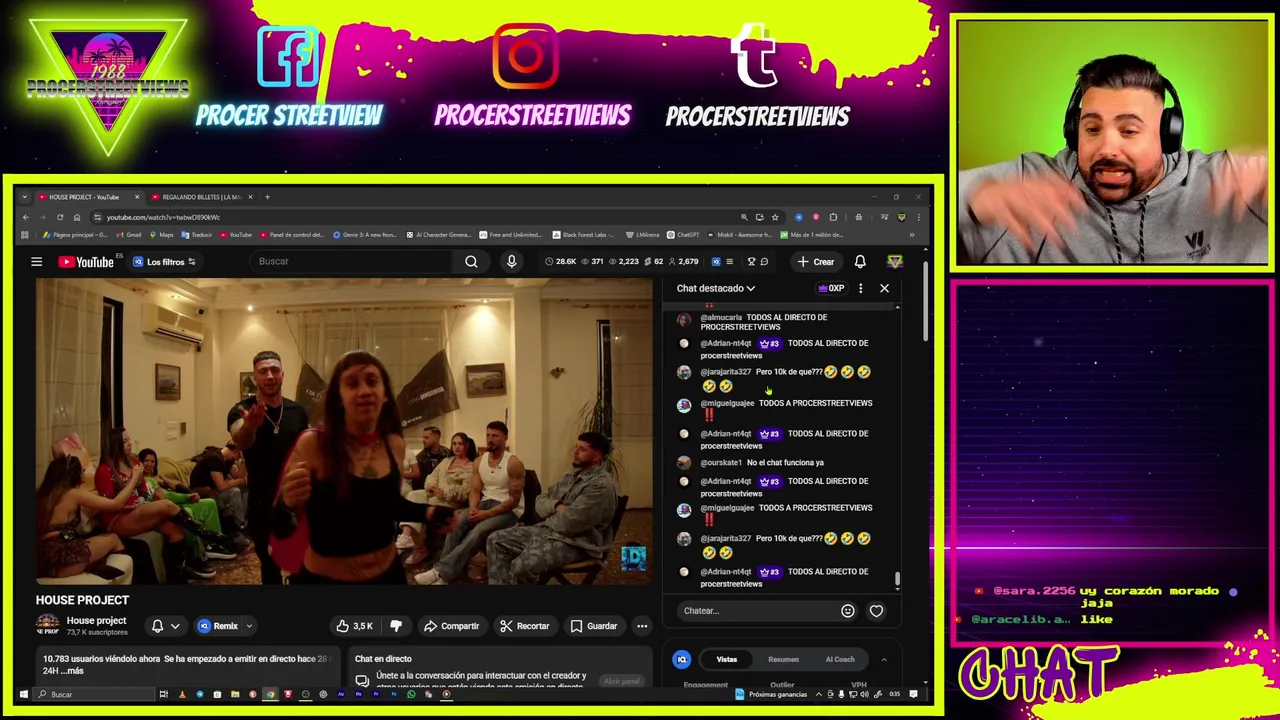Show more bookmarks overflow chevron

(911, 235)
